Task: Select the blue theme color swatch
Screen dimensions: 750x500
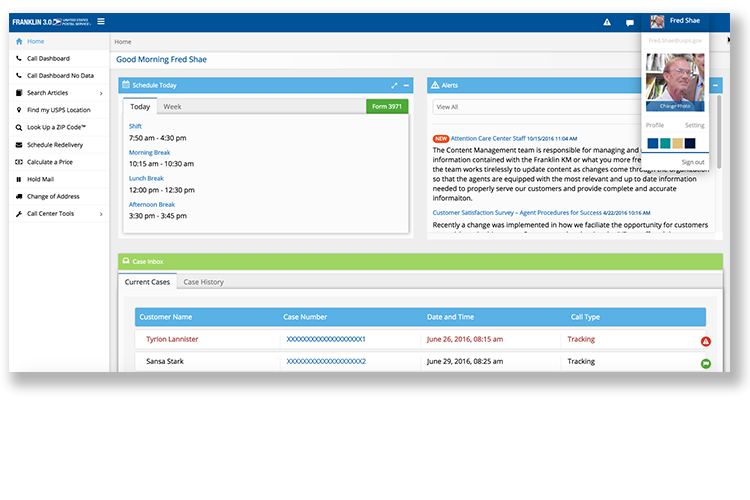Action: [652, 143]
